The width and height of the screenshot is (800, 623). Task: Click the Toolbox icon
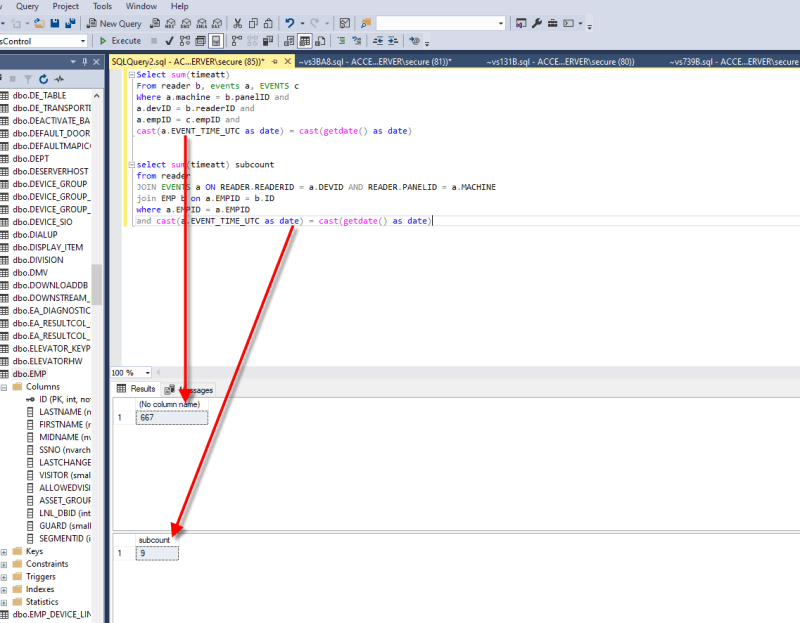(x=553, y=23)
